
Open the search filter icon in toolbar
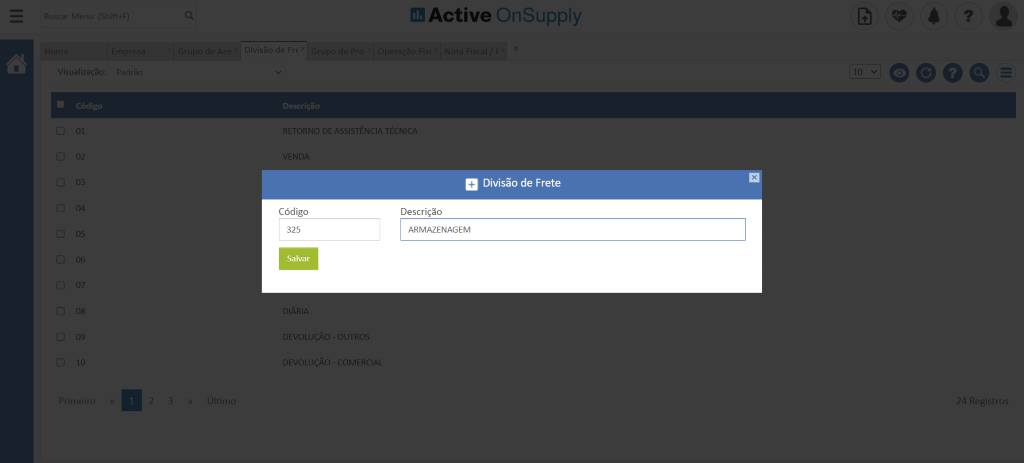pos(979,72)
